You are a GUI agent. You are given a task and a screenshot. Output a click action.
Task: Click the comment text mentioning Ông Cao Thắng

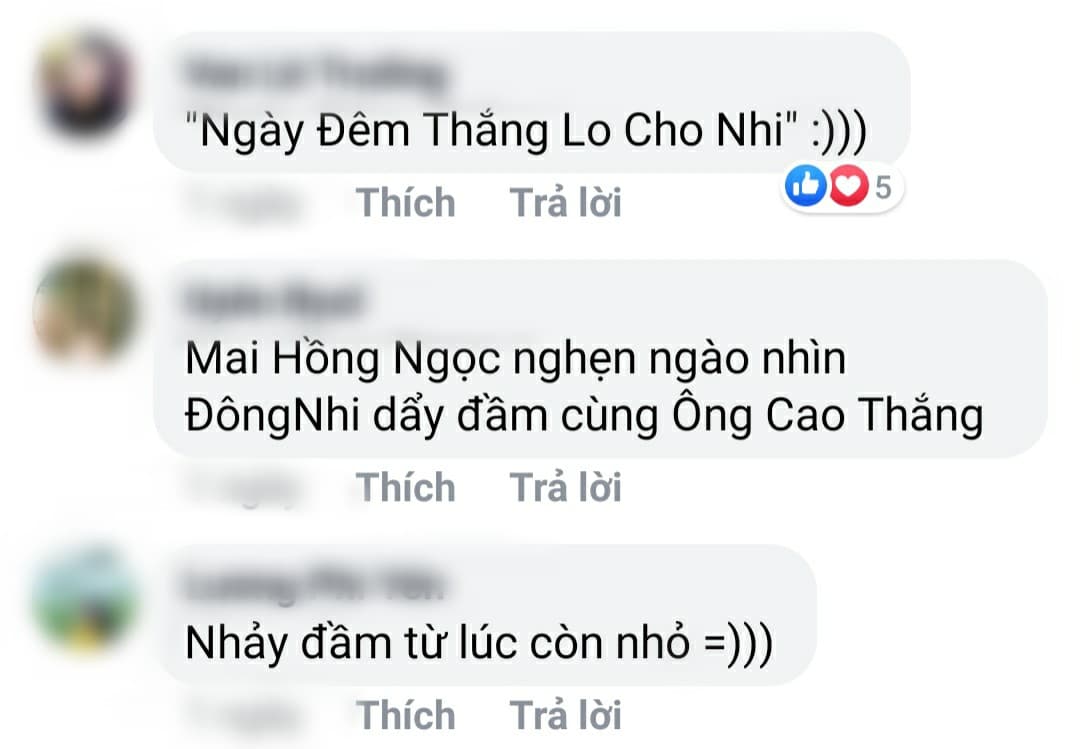[584, 387]
